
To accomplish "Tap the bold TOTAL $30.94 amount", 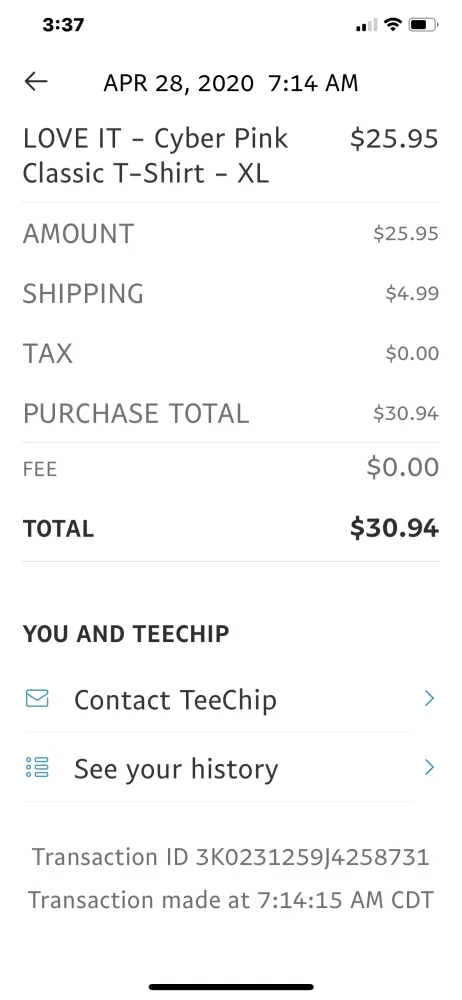I will click(x=394, y=528).
